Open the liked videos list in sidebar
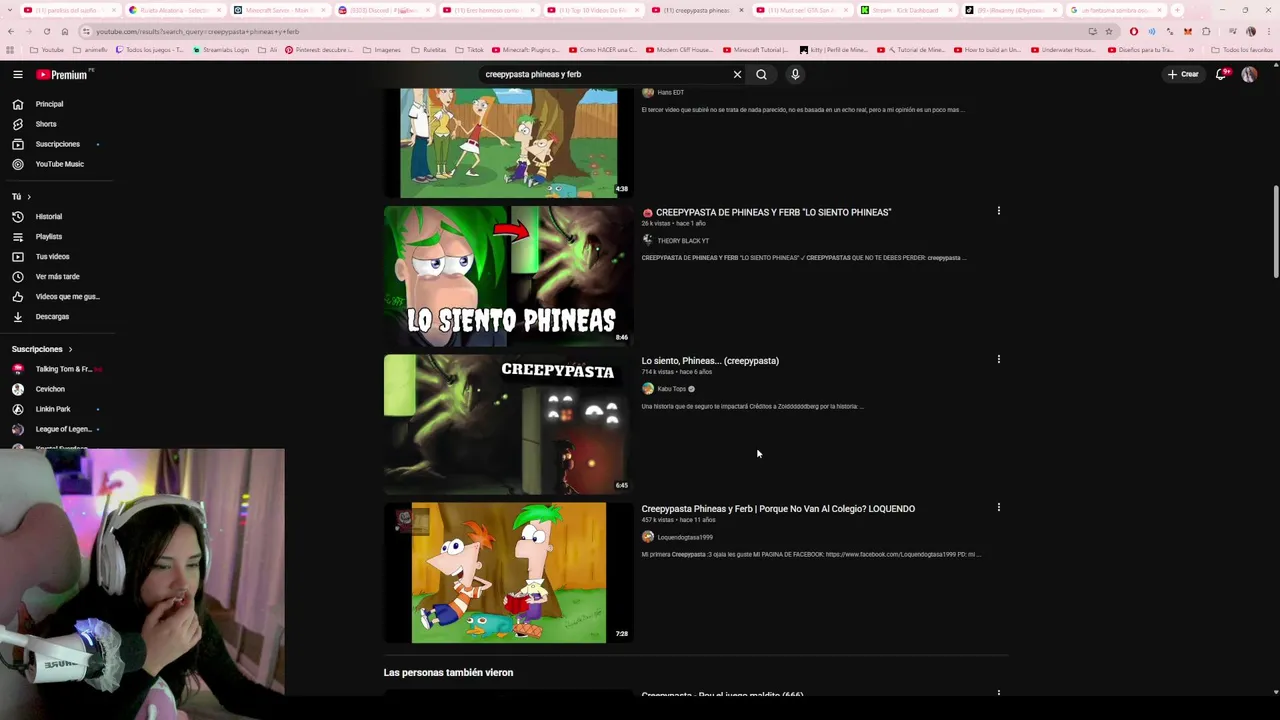The image size is (1280, 720). click(x=67, y=297)
